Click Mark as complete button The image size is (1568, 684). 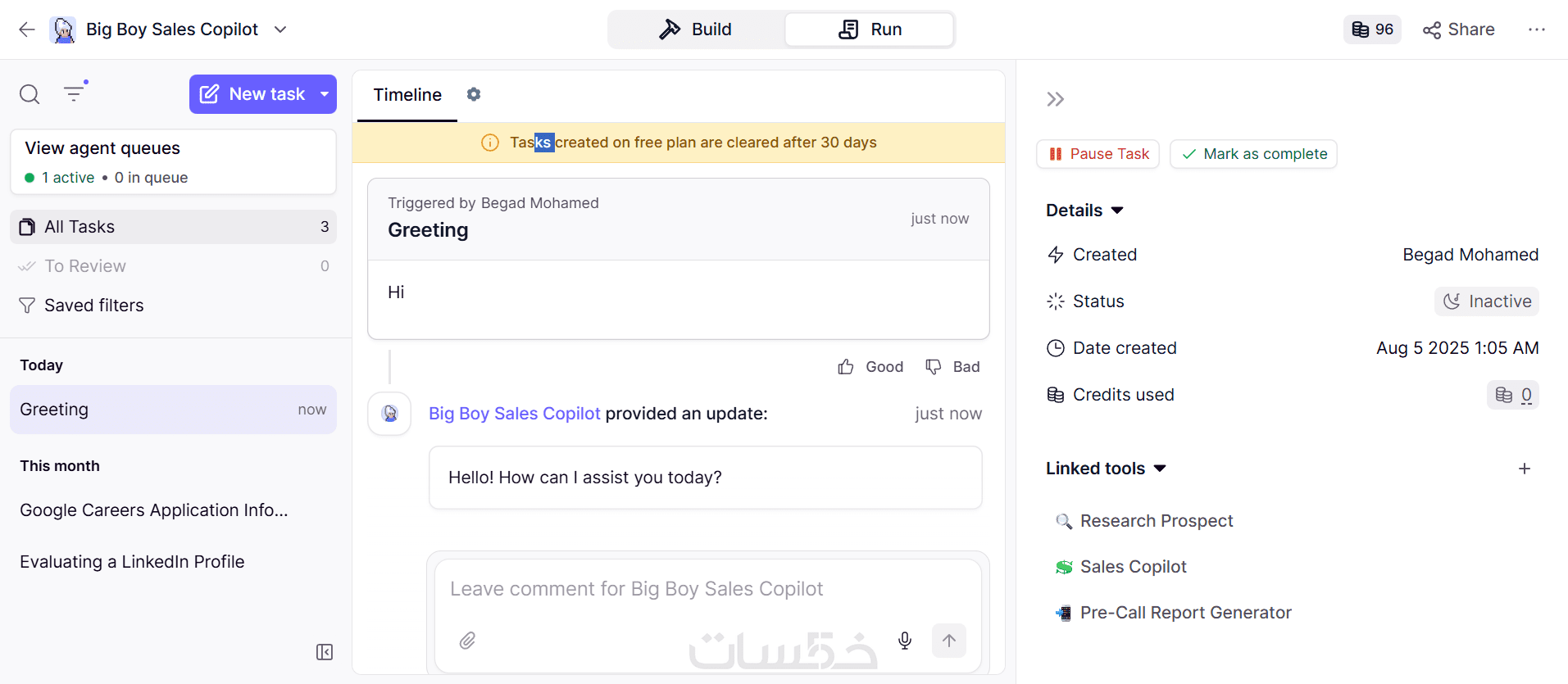[1253, 154]
